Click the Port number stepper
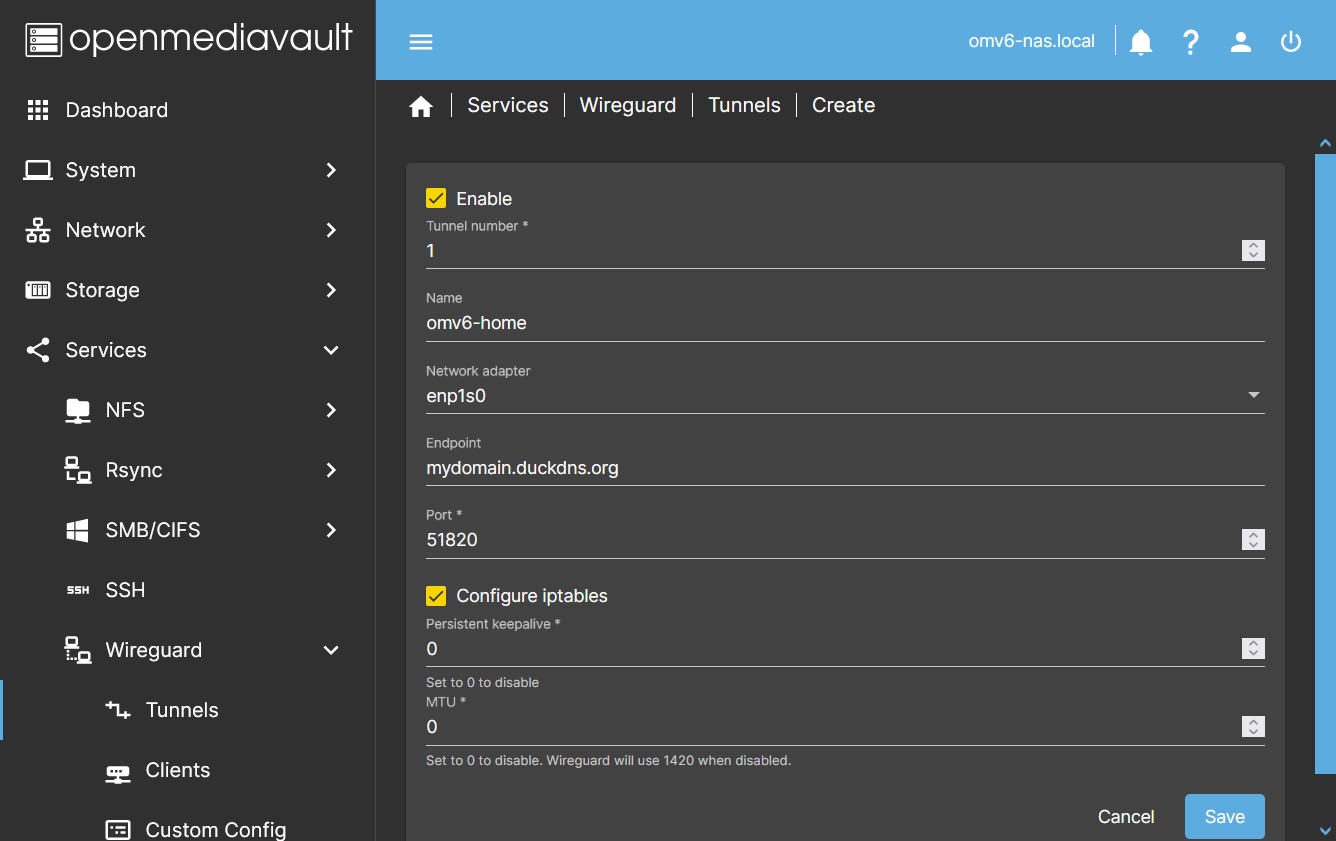 click(x=1253, y=540)
